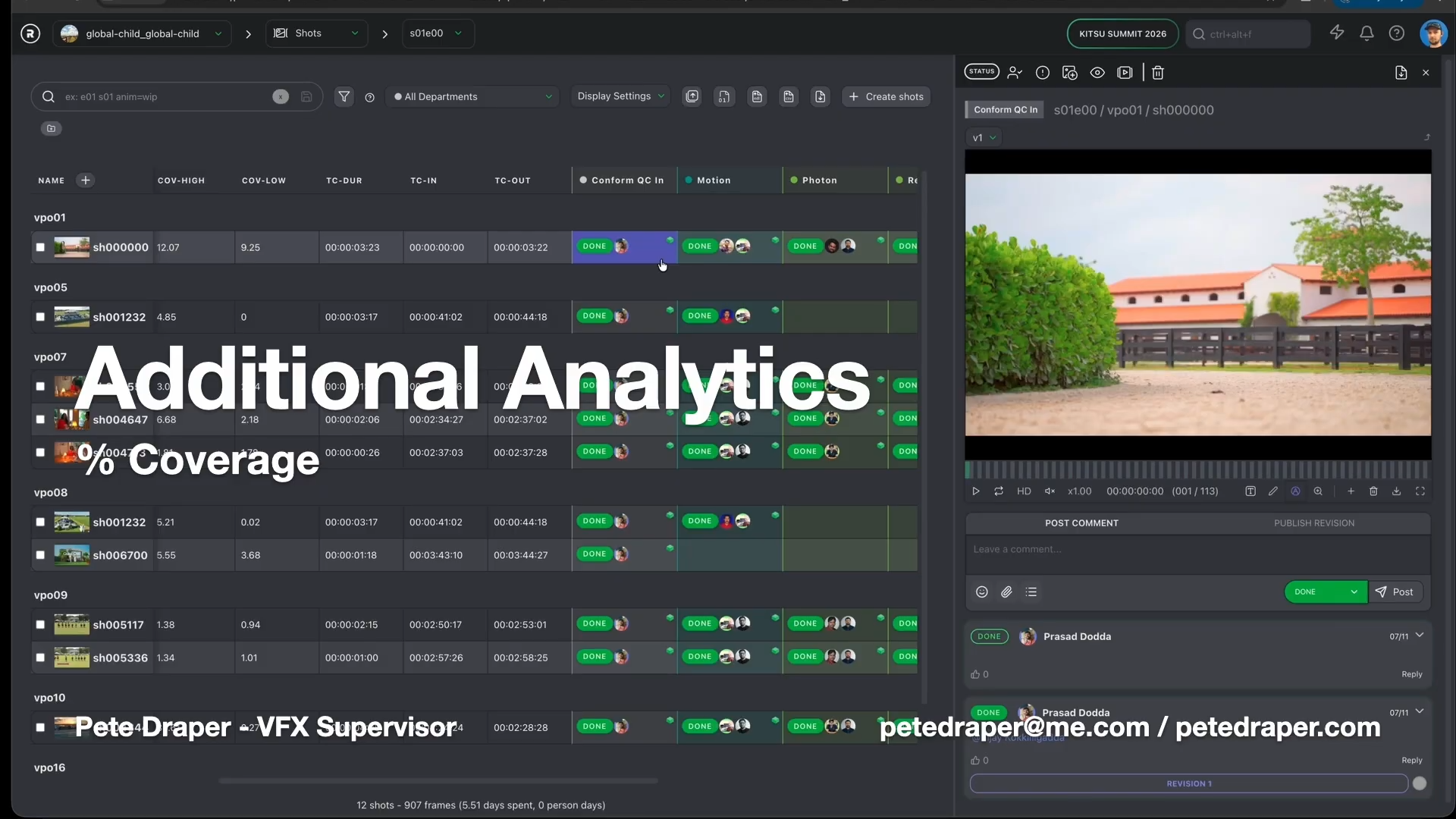Toggle fullscreen on the preview player
Image resolution: width=1456 pixels, height=819 pixels.
click(x=1420, y=491)
